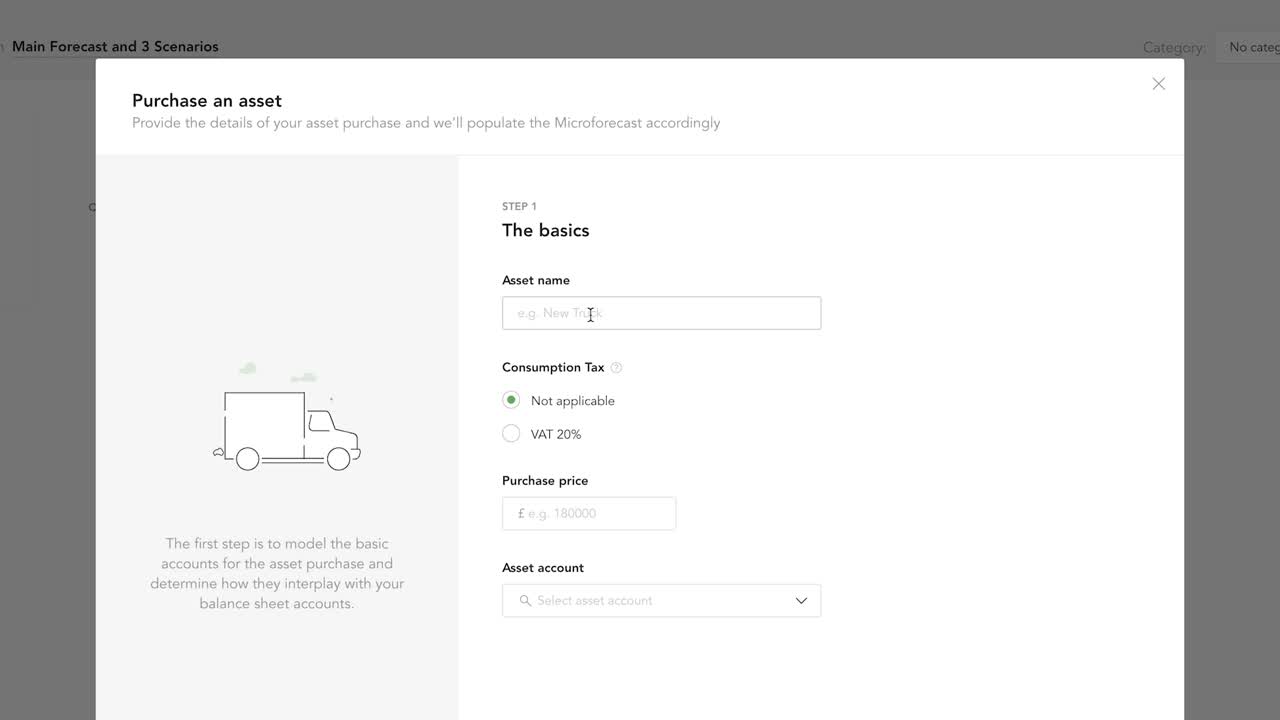Click the Asset account label
The image size is (1280, 720).
(x=543, y=567)
